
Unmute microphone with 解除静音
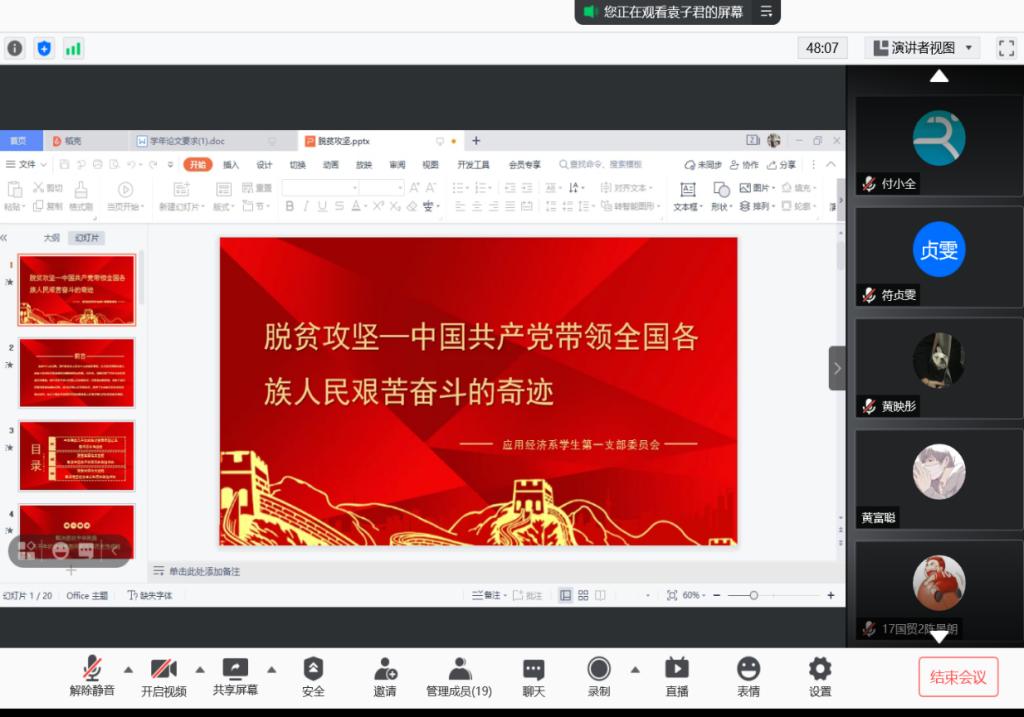tap(92, 669)
